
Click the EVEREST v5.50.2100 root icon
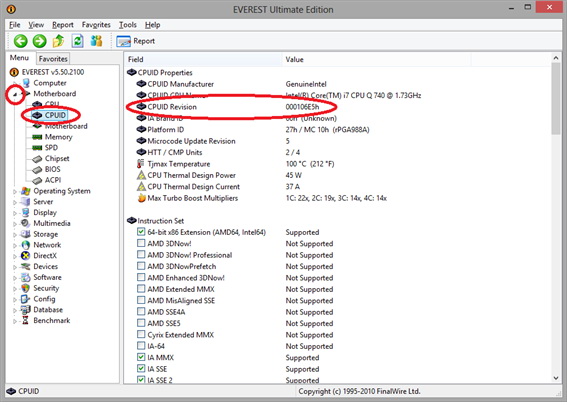point(14,72)
